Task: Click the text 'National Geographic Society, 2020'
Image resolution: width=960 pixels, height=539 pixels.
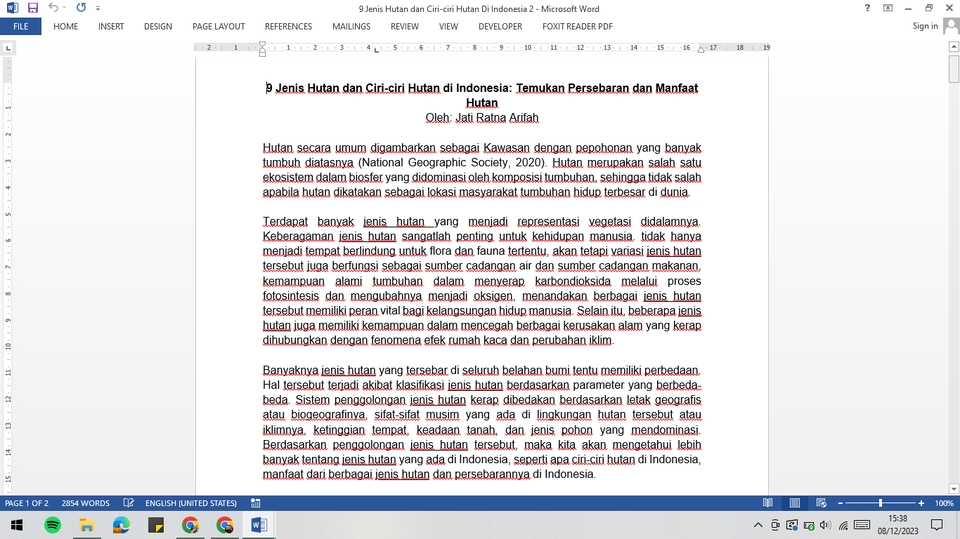Action: [451, 162]
